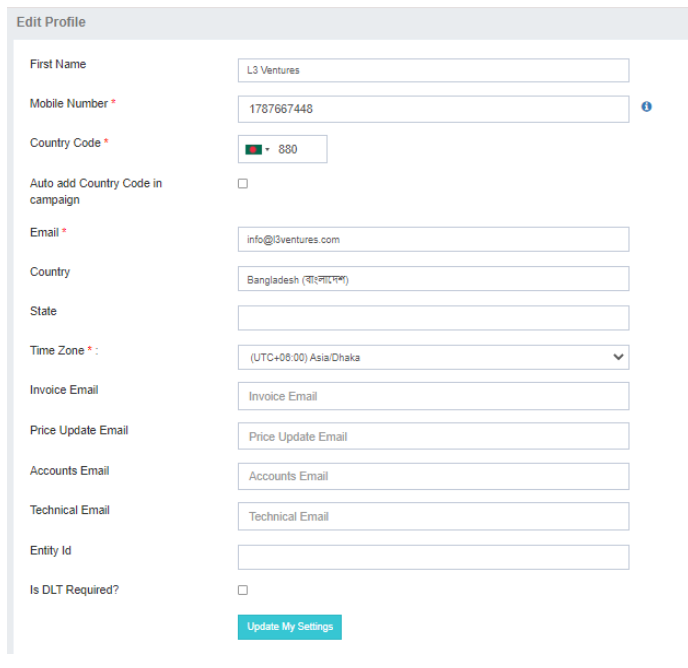Click the country code 880 field
This screenshot has height=668, width=688.
(x=299, y=149)
